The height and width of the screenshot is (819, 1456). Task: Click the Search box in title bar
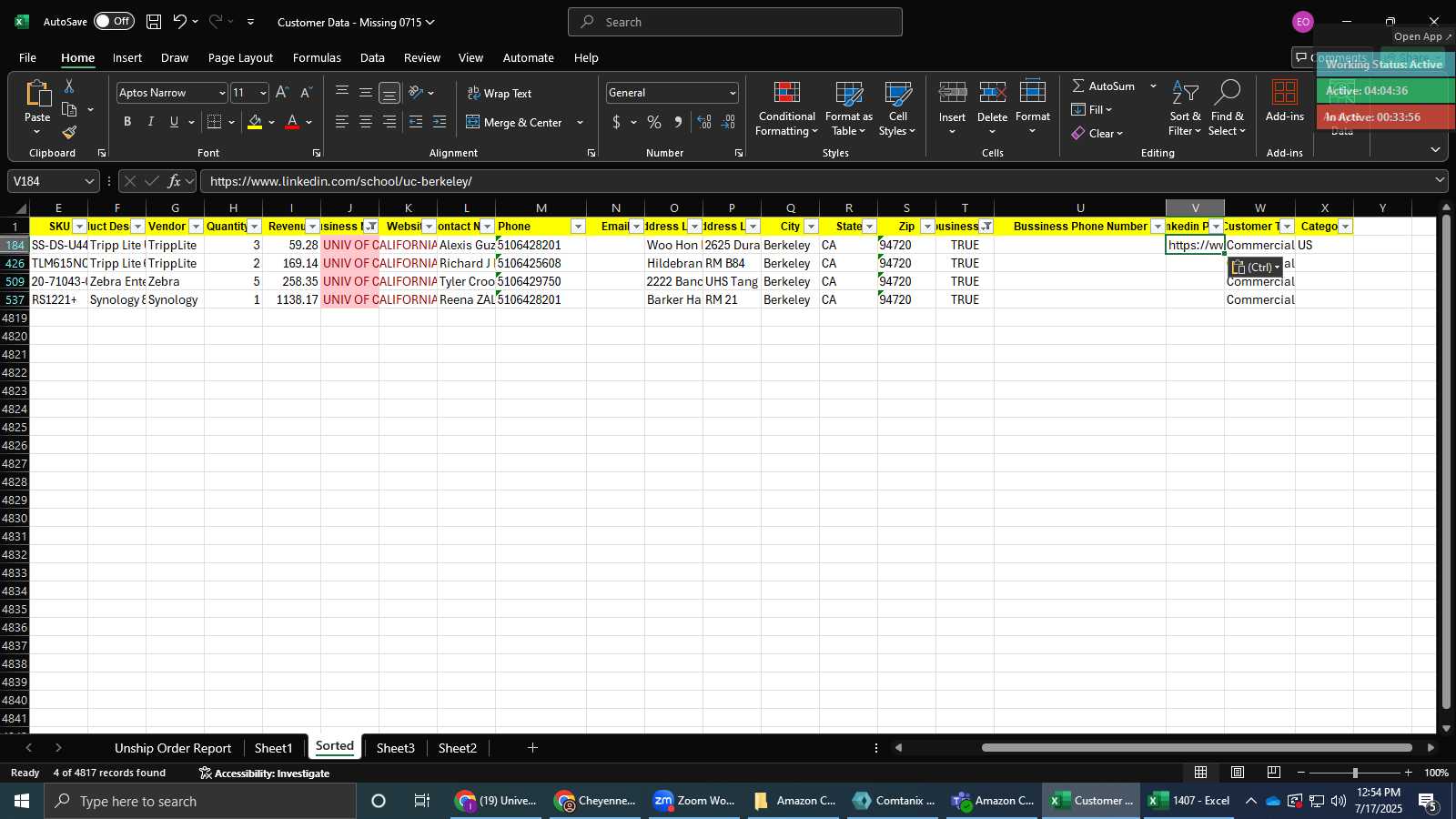735,22
